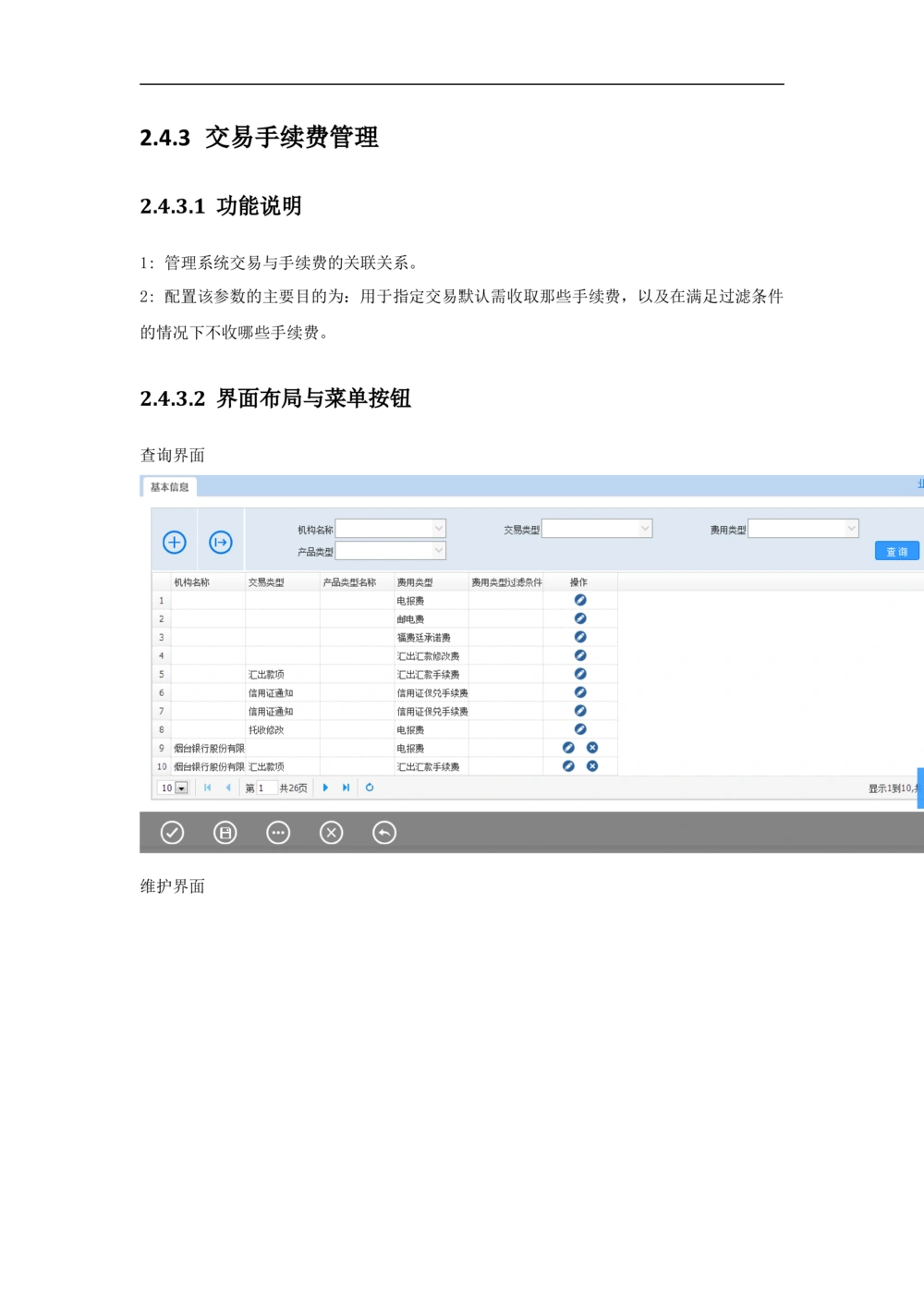
Task: Click the circled X cancel icon
Action: tap(331, 833)
